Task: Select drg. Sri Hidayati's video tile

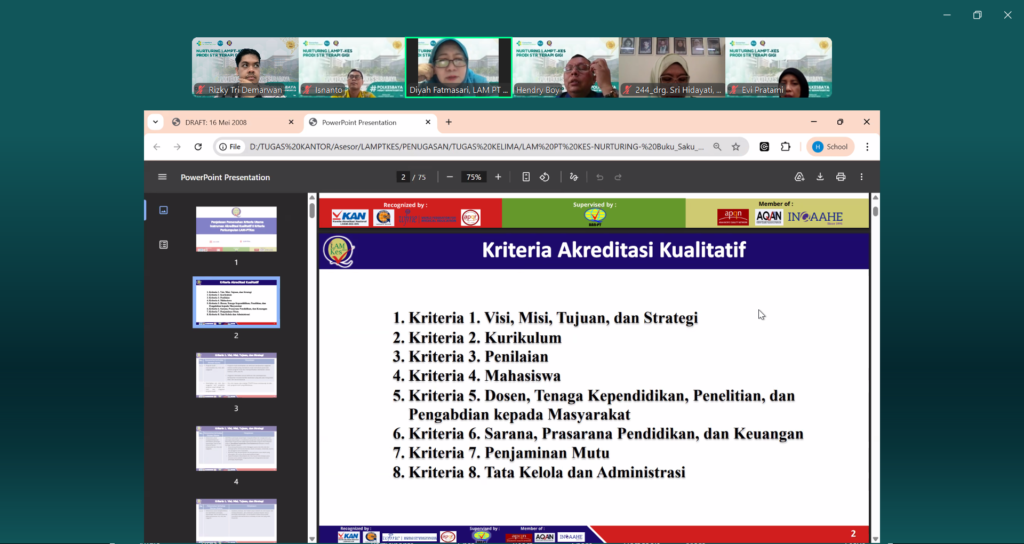Action: 672,67
